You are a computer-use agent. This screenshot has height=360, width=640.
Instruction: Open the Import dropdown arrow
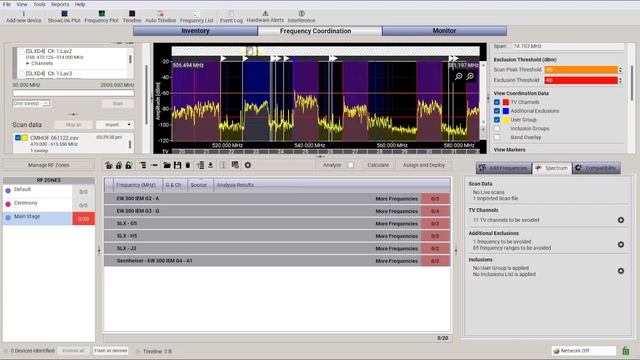(x=129, y=124)
